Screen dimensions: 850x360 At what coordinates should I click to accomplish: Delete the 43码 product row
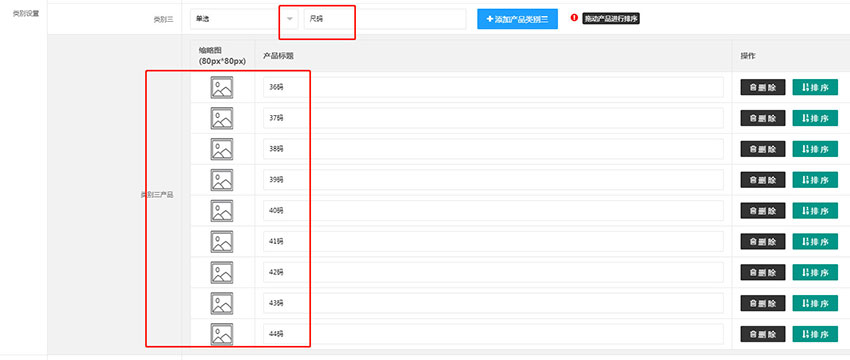(763, 304)
